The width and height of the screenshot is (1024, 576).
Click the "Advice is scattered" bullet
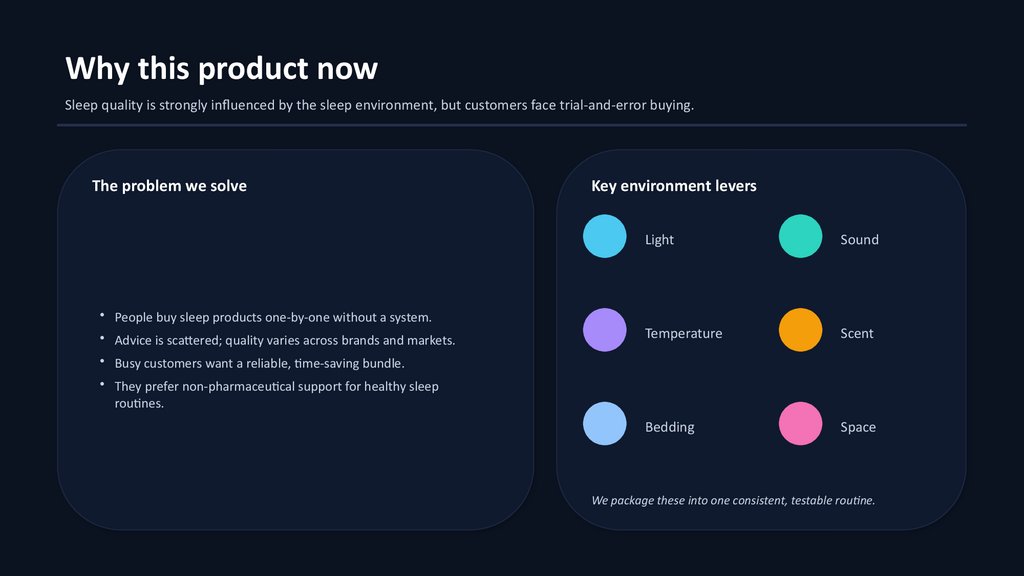pos(284,340)
